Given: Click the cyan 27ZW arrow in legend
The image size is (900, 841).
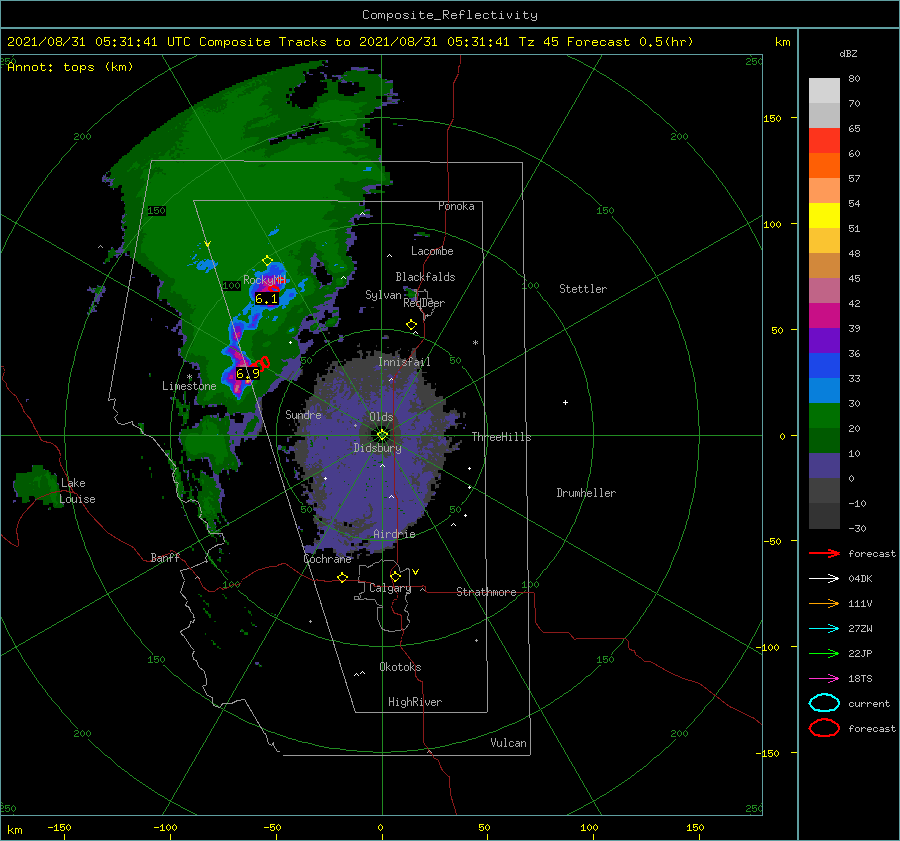Looking at the screenshot, I should tap(824, 629).
